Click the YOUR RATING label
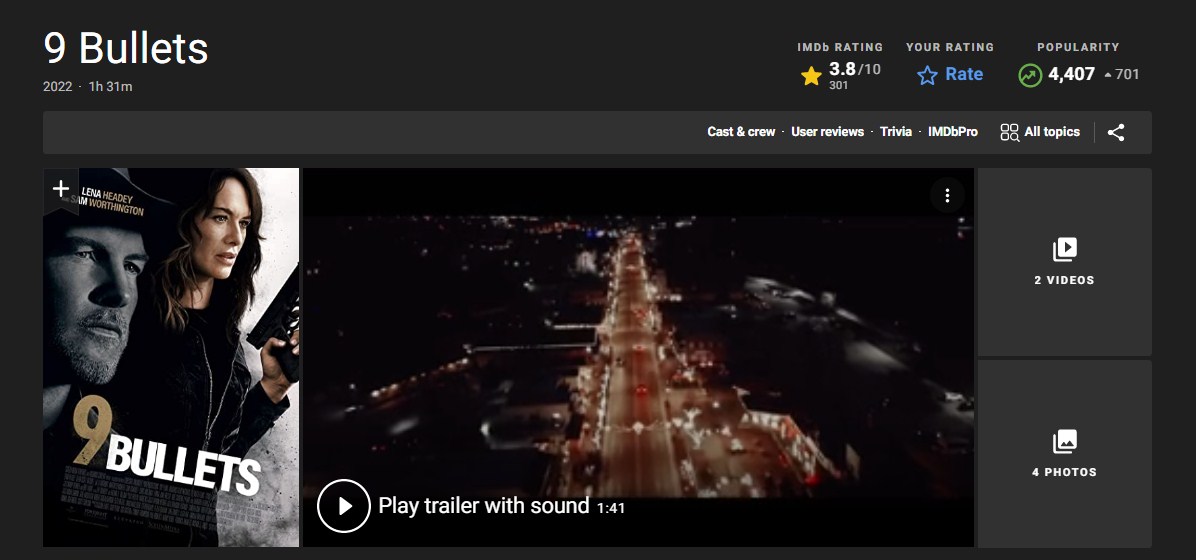Viewport: 1196px width, 560px height. coord(950,47)
